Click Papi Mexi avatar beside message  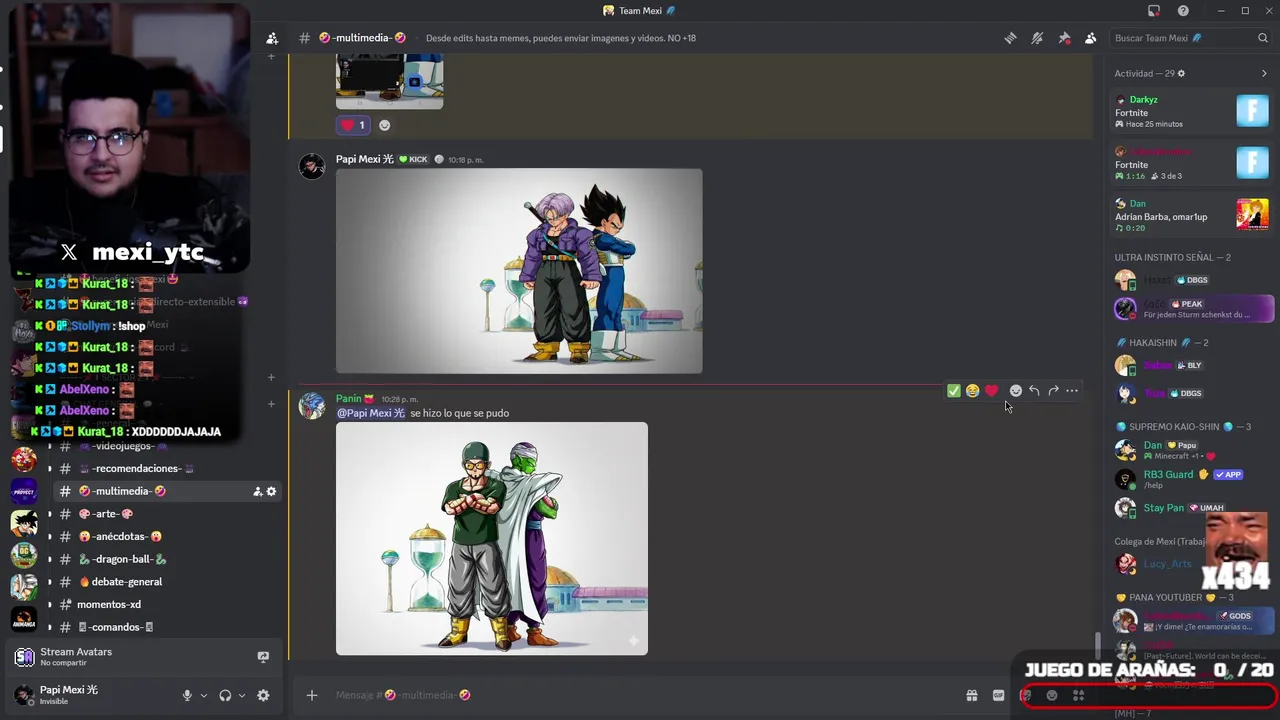(x=312, y=166)
